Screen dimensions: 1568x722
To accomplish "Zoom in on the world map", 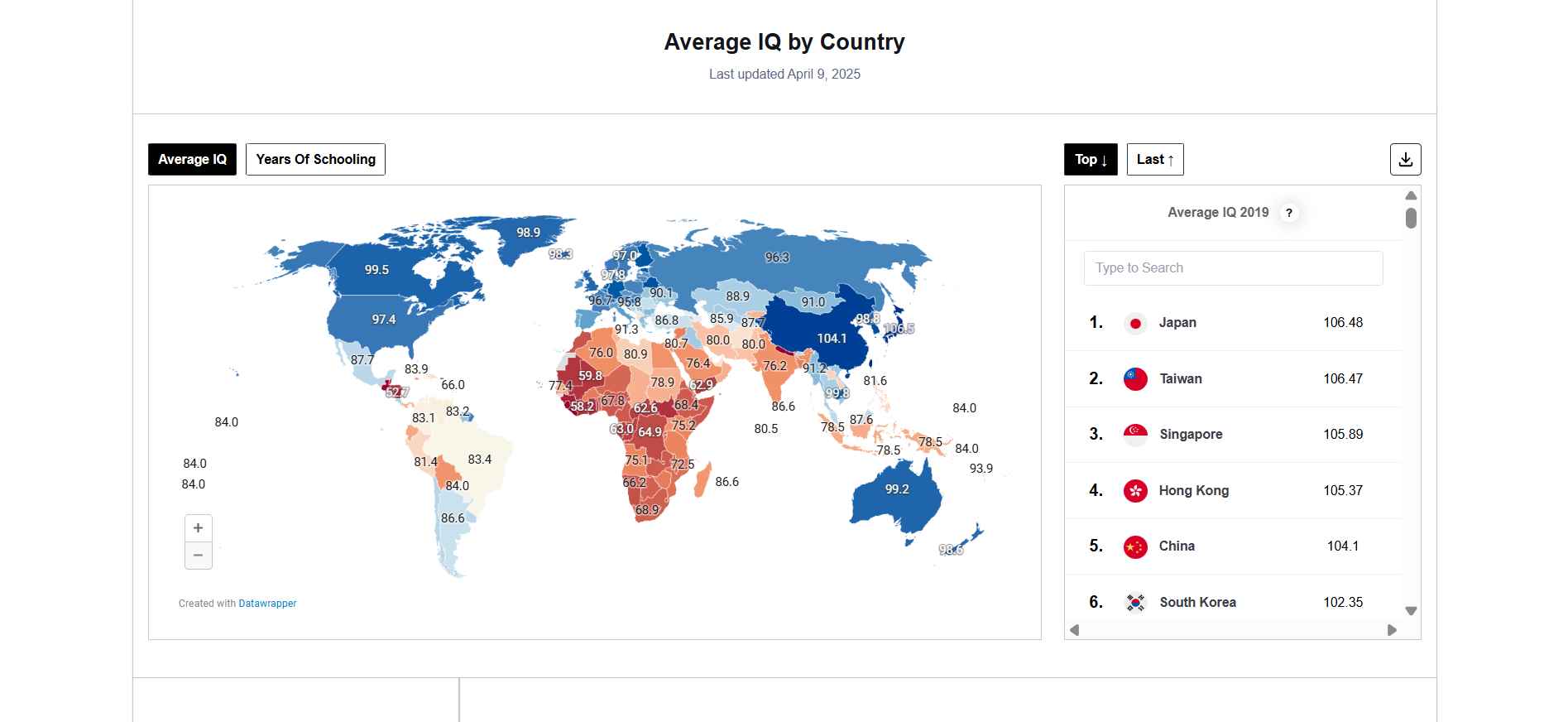I will coord(198,527).
